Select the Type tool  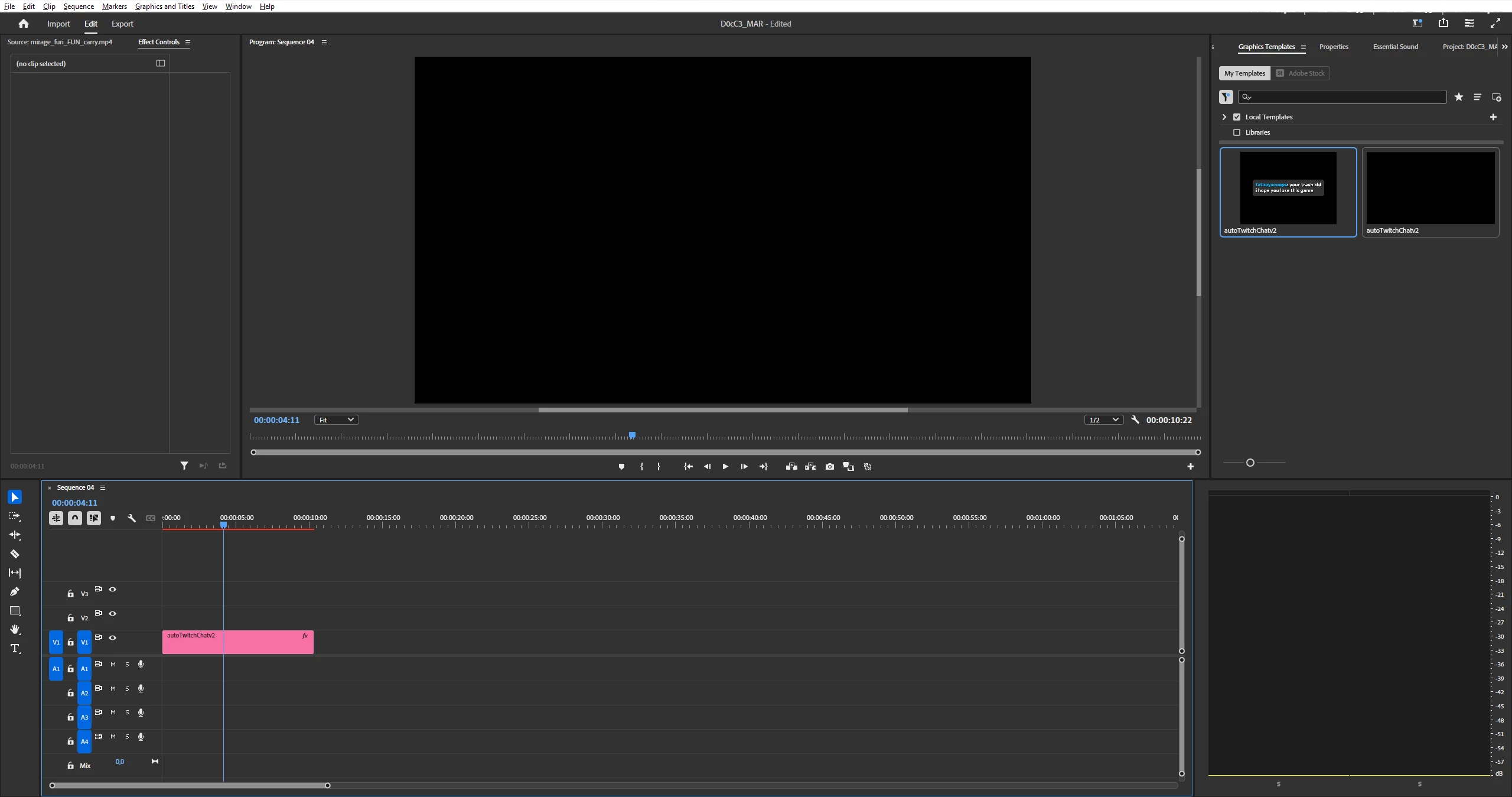click(x=15, y=649)
